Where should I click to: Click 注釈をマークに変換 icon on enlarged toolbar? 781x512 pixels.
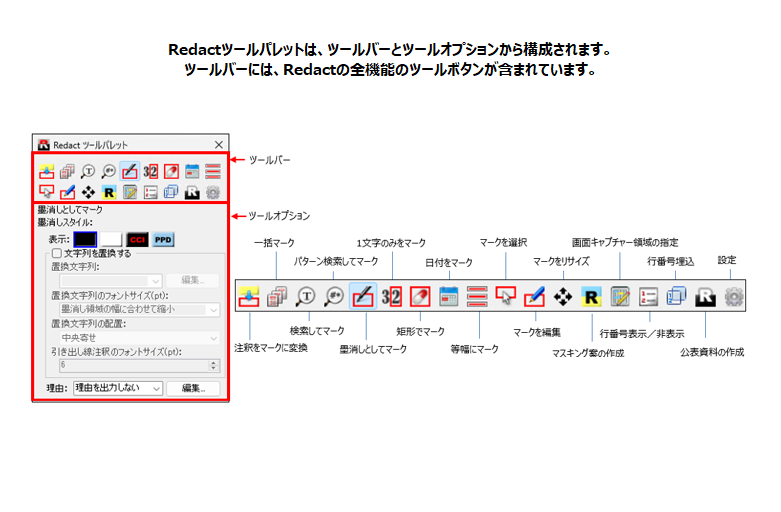coord(249,297)
